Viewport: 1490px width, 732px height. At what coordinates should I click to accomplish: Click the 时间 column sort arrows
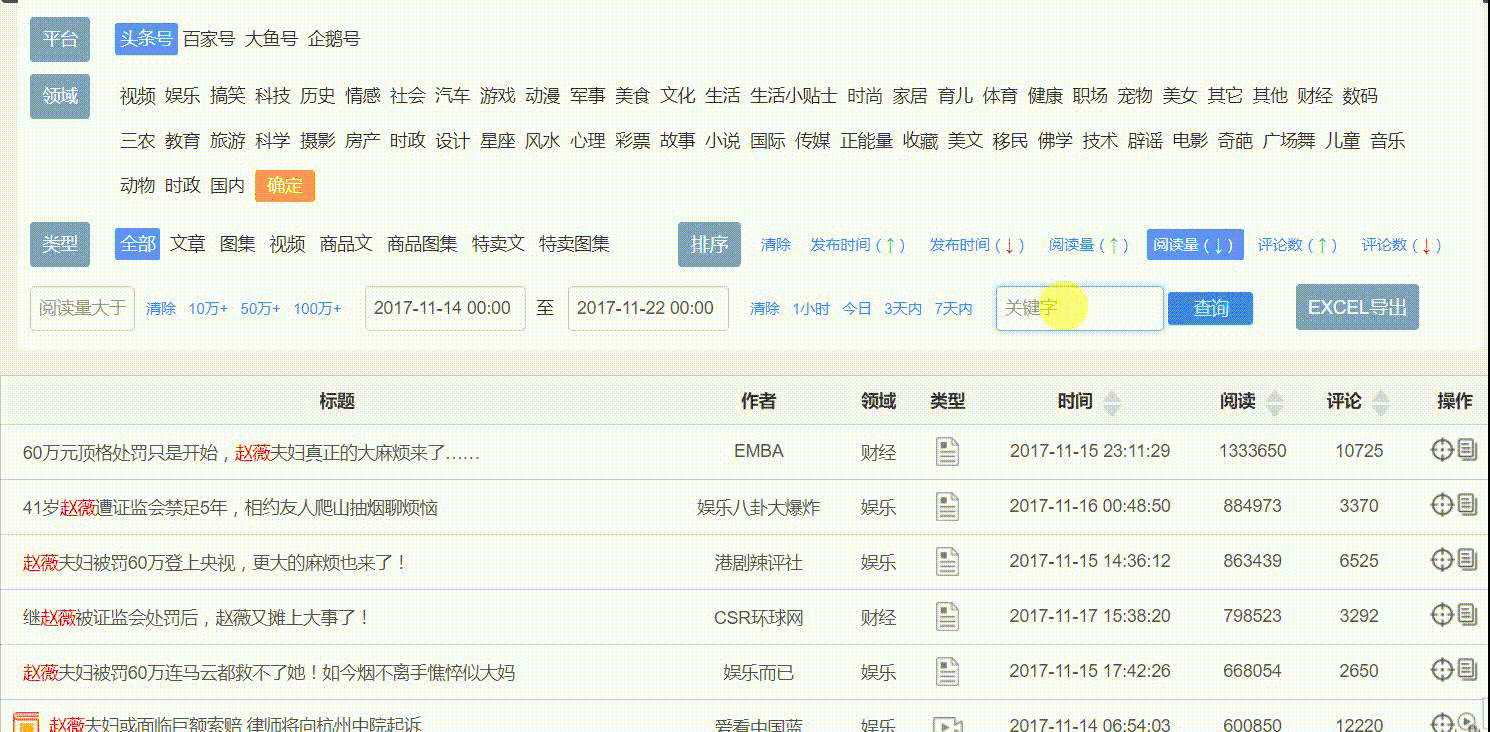click(1113, 401)
